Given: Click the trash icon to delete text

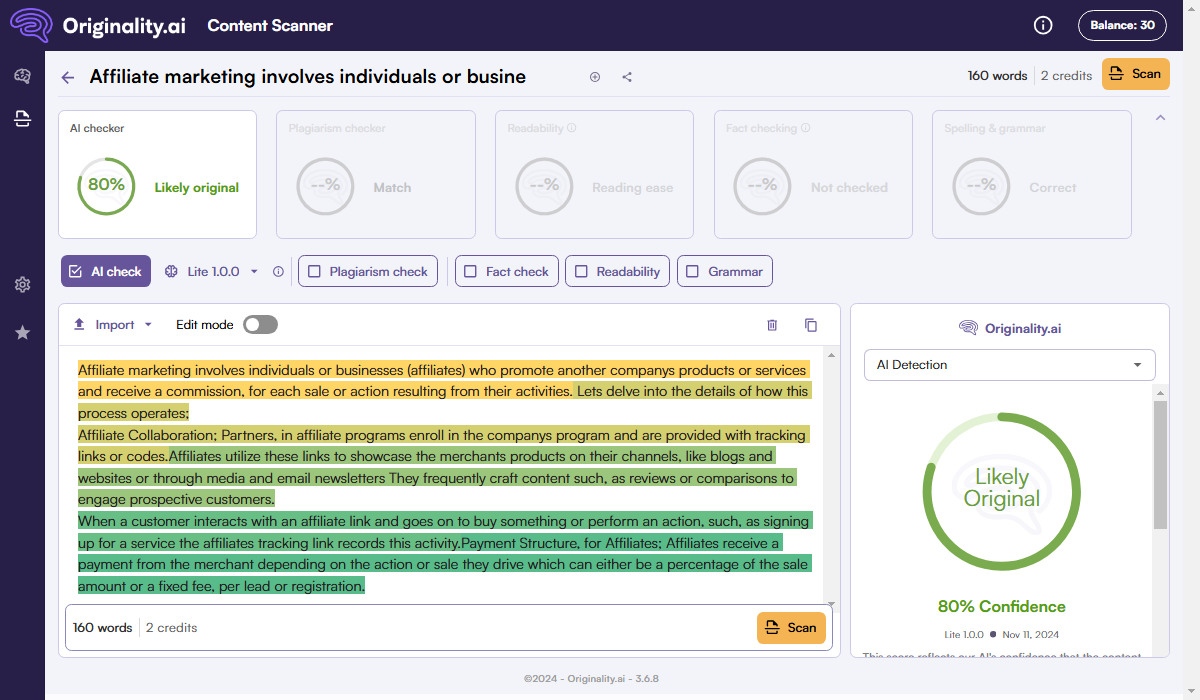Looking at the screenshot, I should [x=772, y=325].
